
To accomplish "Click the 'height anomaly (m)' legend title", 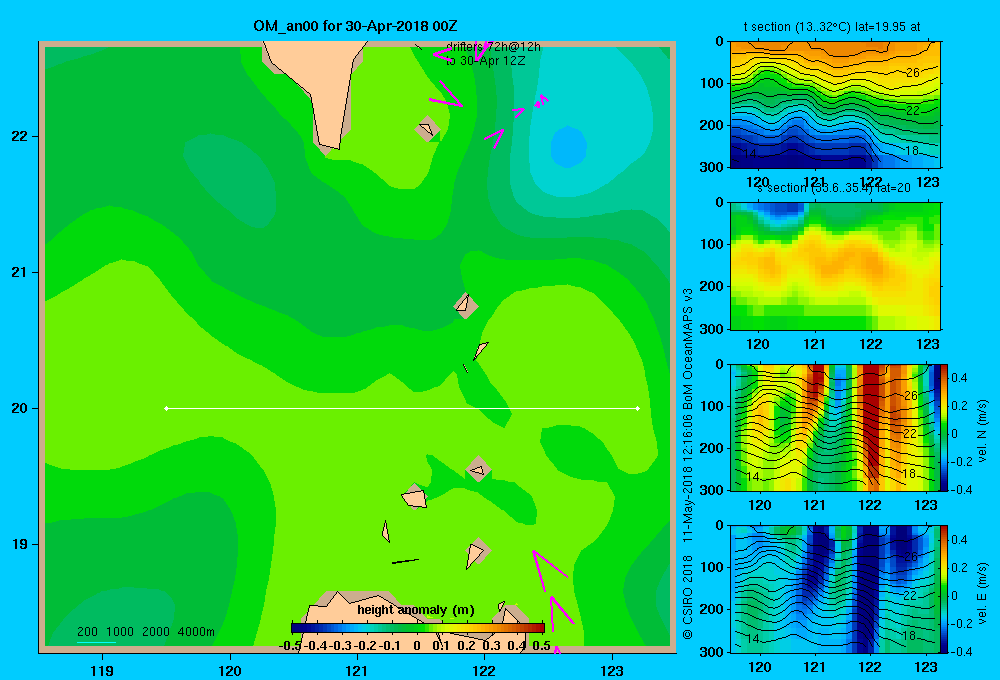I will pyautogui.click(x=416, y=610).
